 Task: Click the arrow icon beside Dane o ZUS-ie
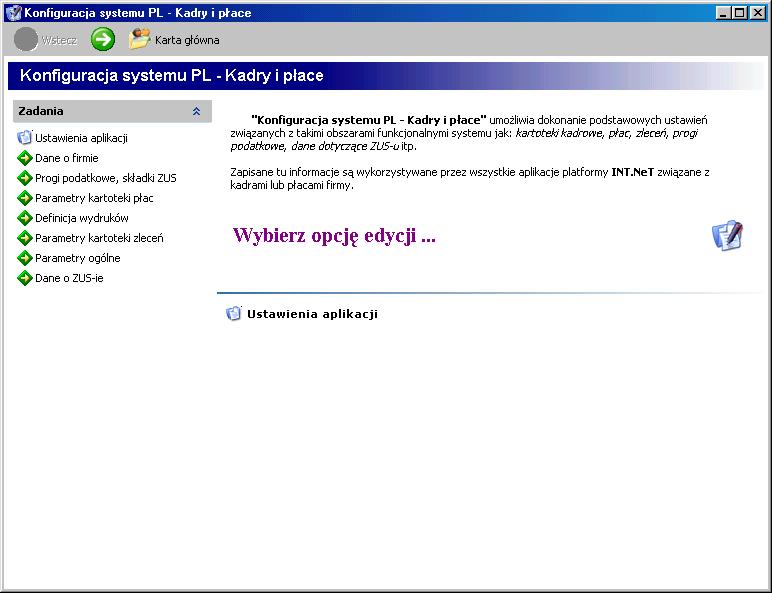pos(25,278)
